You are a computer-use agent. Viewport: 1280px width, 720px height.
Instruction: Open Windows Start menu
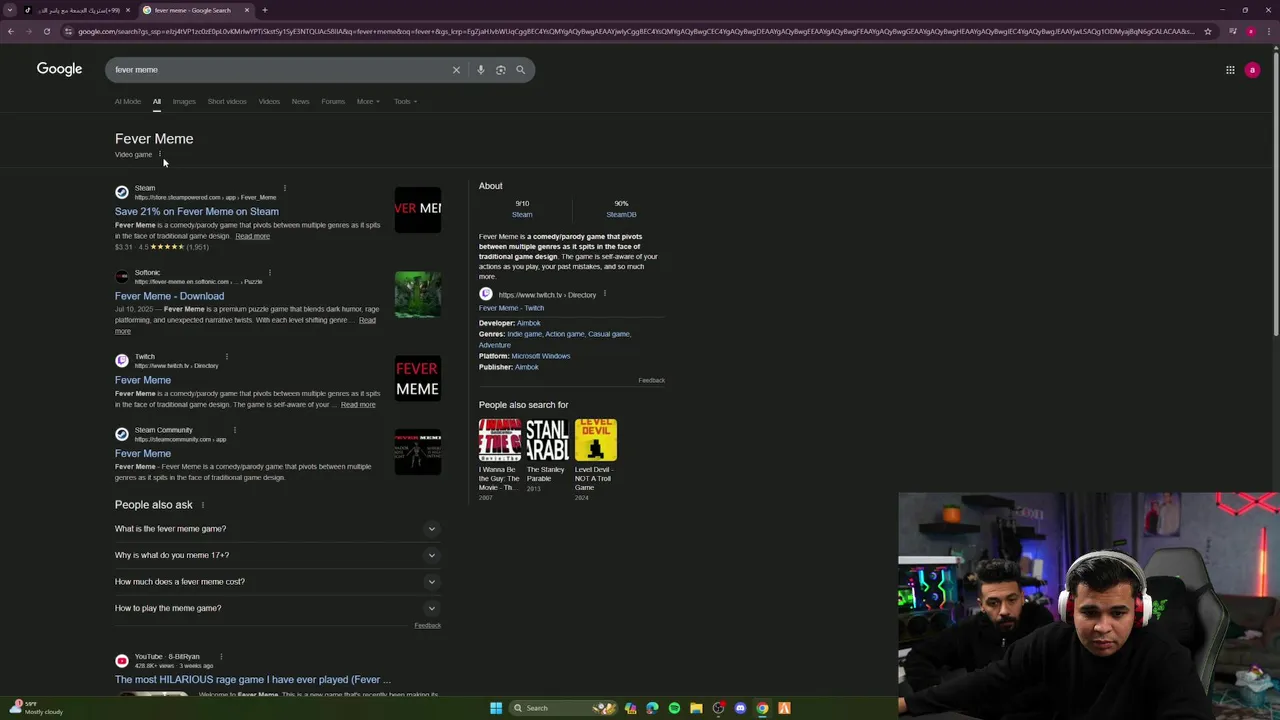(x=496, y=708)
